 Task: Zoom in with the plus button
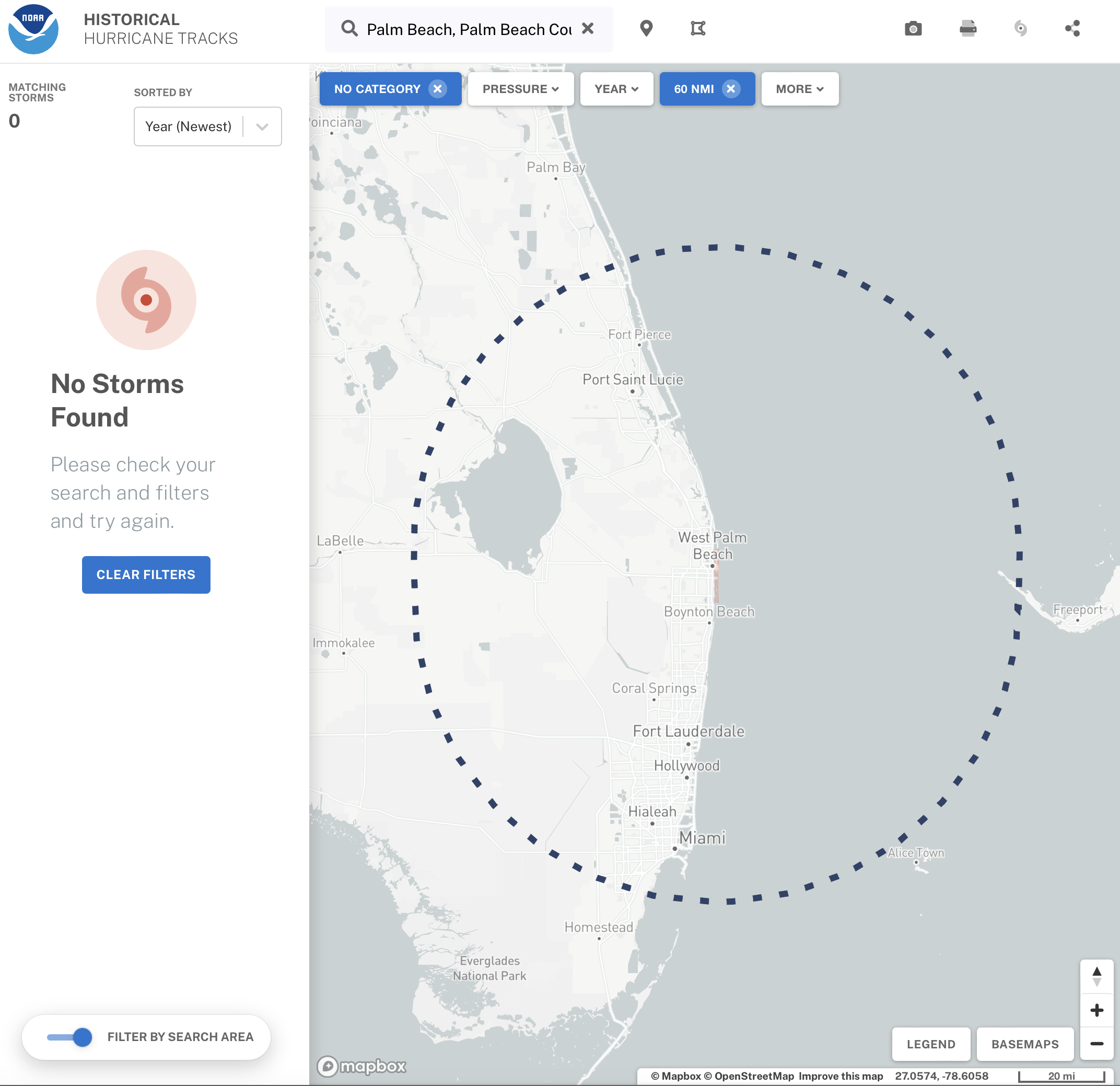point(1096,1010)
